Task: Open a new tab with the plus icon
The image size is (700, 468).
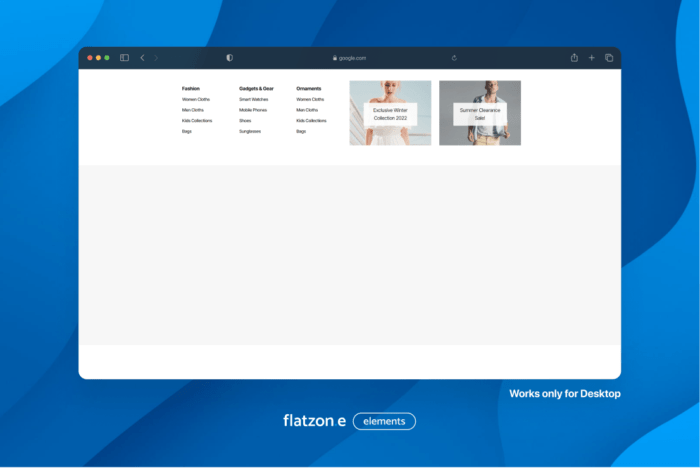Action: click(x=591, y=58)
